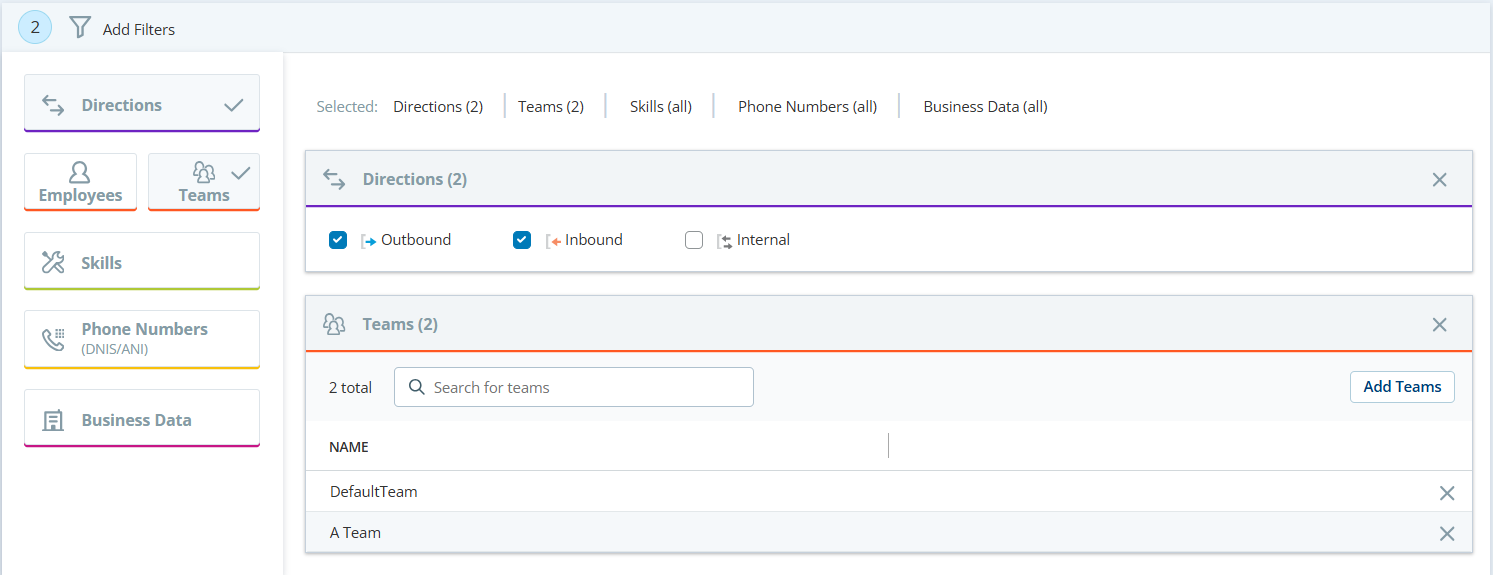The width and height of the screenshot is (1493, 575).
Task: Click the filter count badge showing 2
Action: [x=35, y=28]
